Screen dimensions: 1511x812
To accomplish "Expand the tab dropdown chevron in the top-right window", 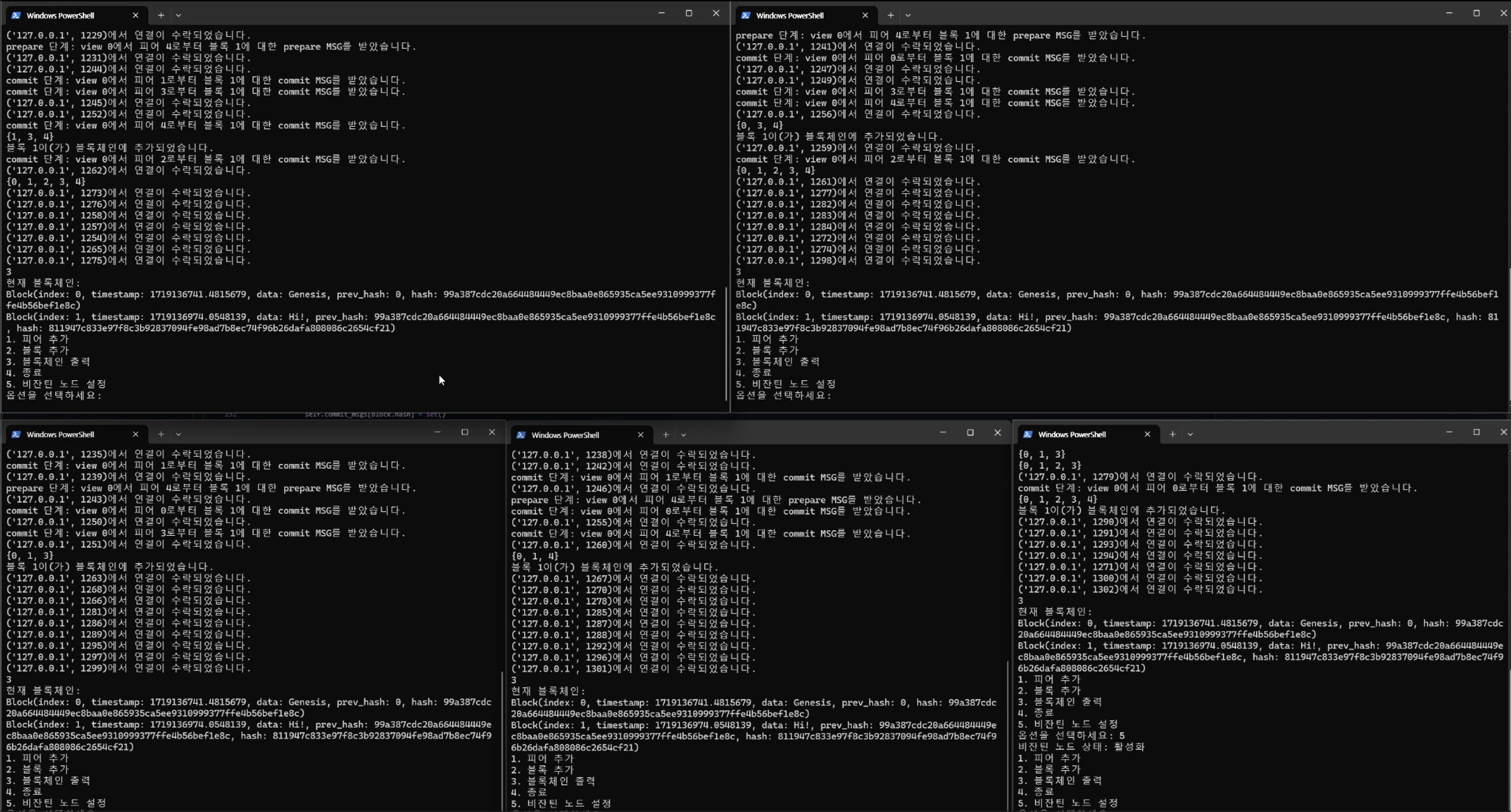I will click(907, 15).
